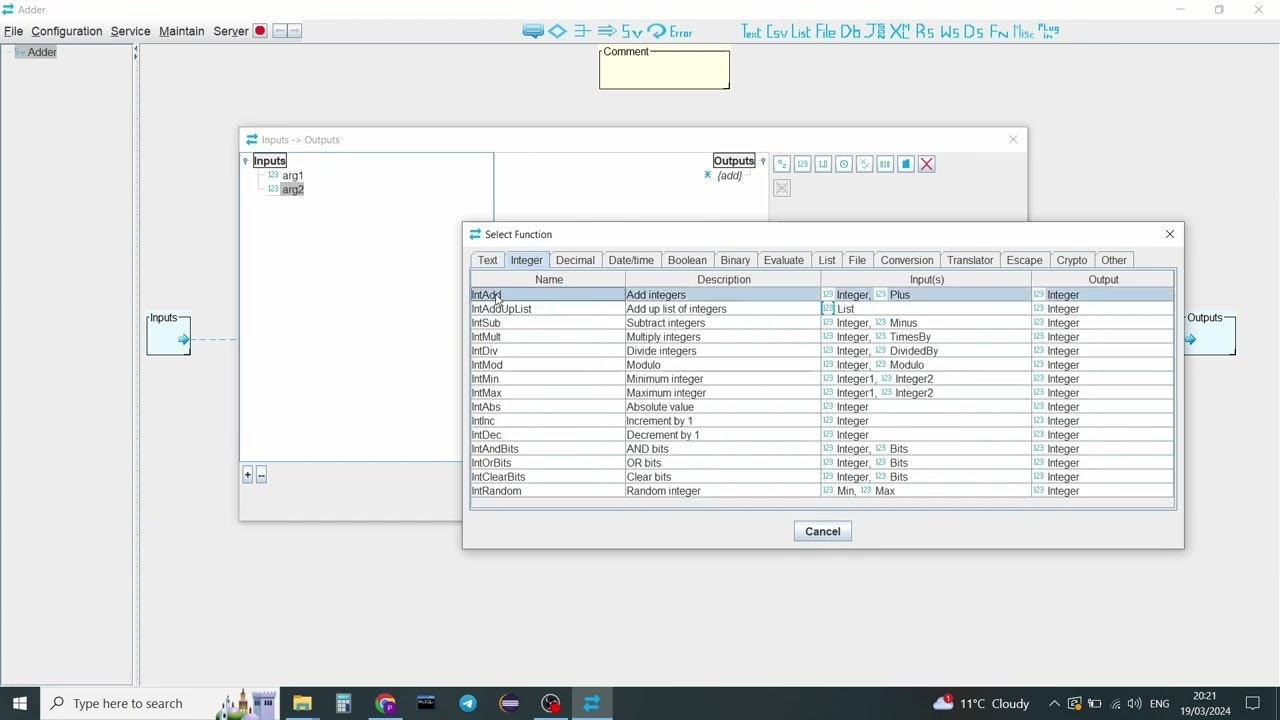Select the Text function category icon
Viewport: 1280px width, 720px height.
coord(751,31)
